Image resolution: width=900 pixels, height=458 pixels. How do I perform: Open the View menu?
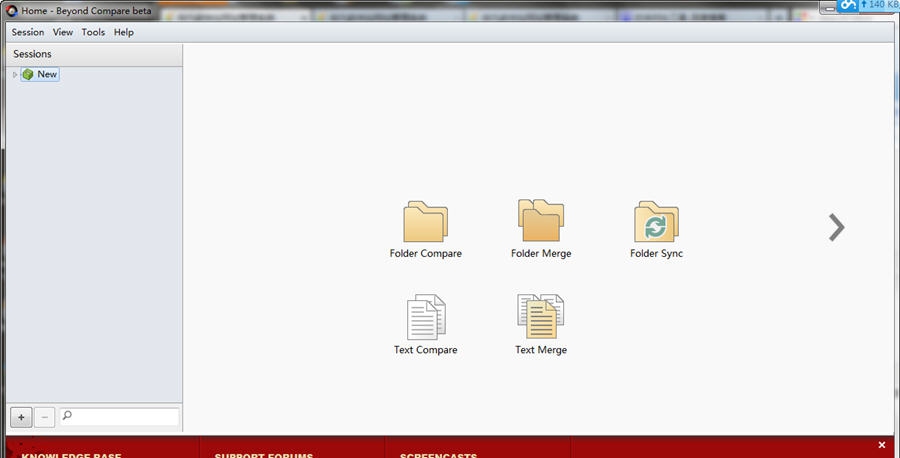click(63, 32)
